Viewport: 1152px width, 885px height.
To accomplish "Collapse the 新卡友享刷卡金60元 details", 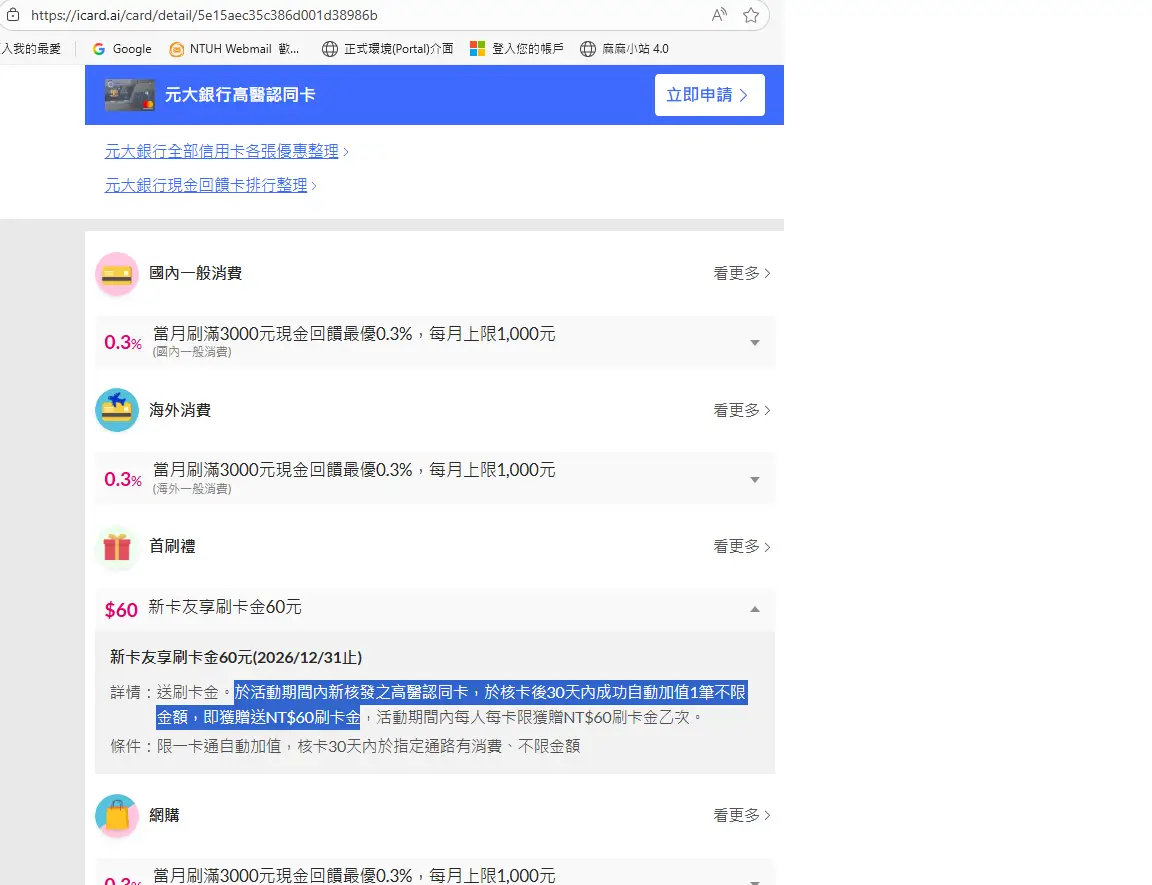I will pyautogui.click(x=755, y=609).
